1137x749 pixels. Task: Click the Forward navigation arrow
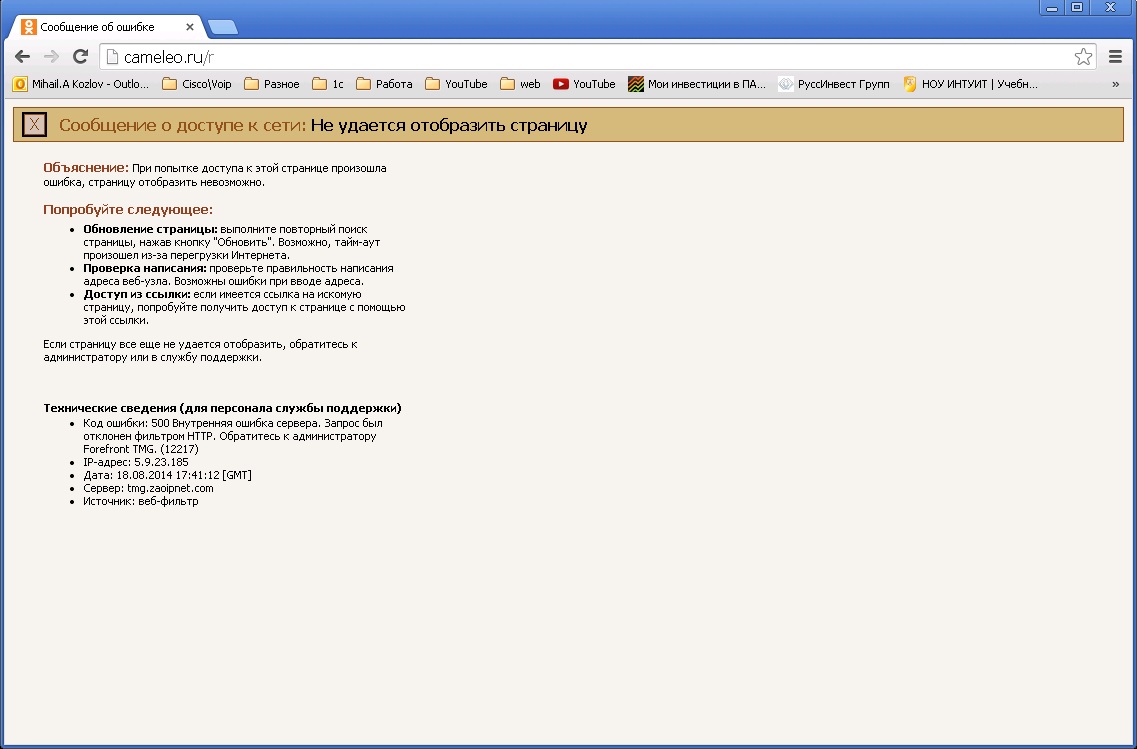pyautogui.click(x=51, y=57)
